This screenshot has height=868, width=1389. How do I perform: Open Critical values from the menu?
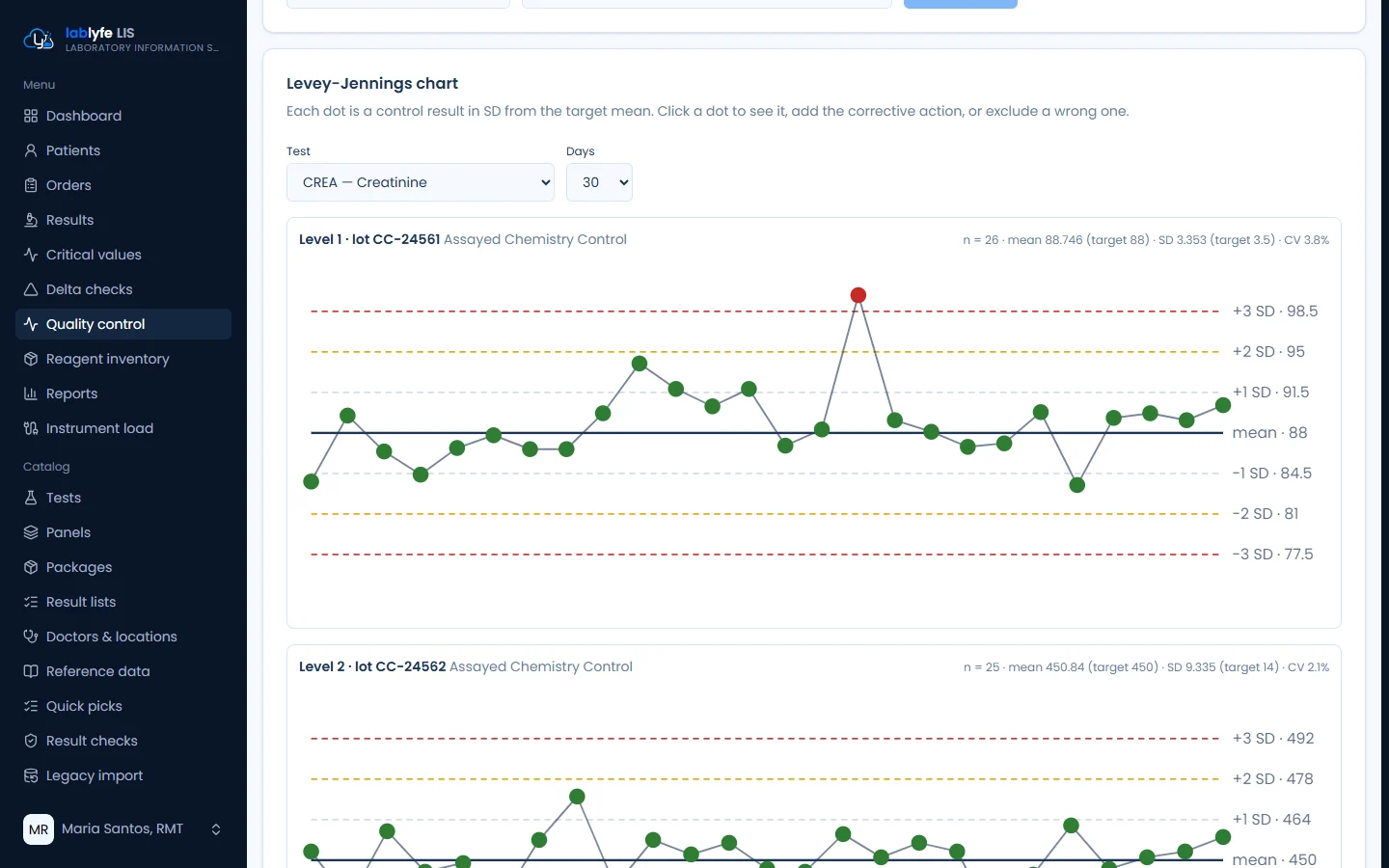coord(123,255)
